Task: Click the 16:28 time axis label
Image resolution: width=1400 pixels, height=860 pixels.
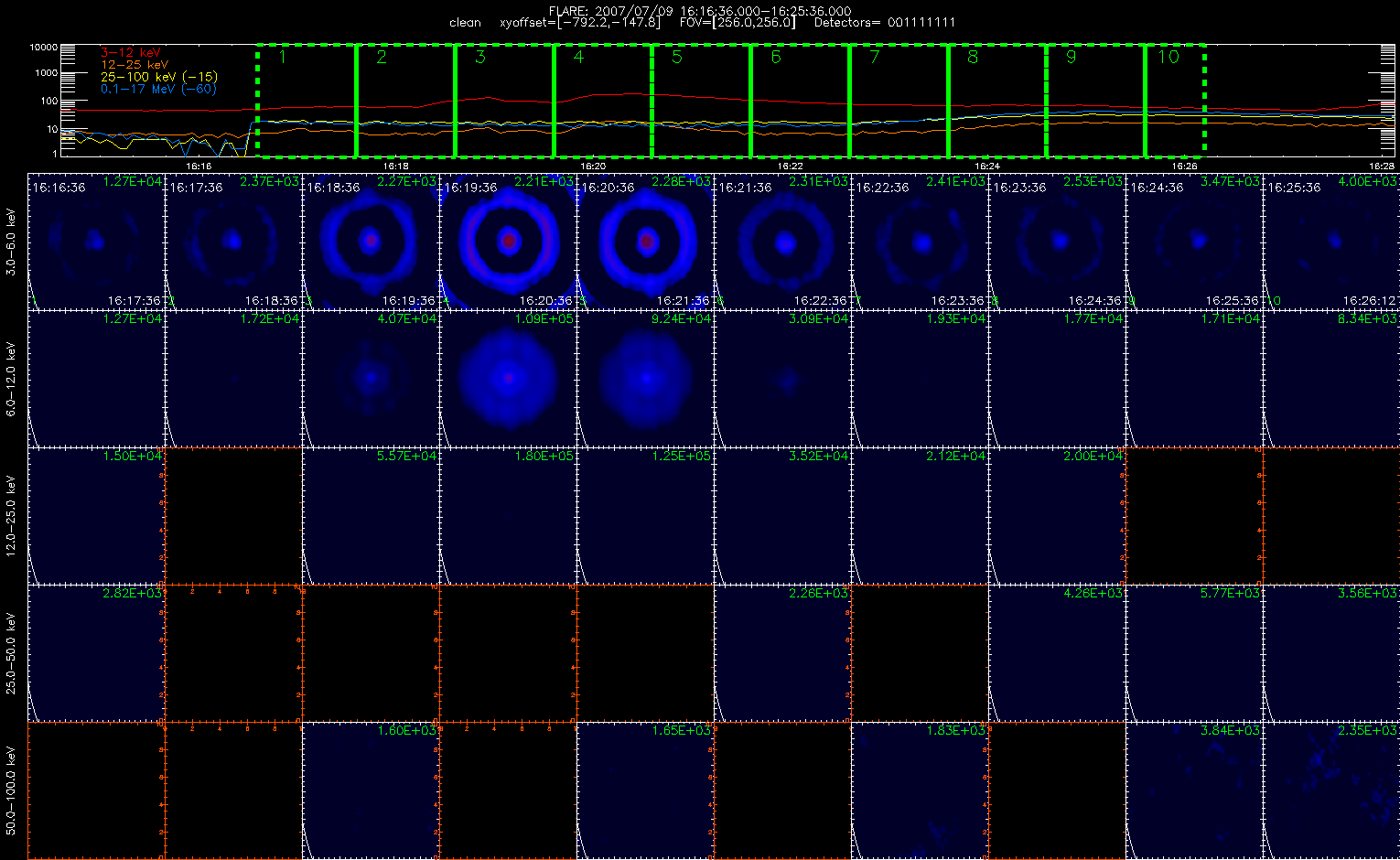Action: click(x=1382, y=167)
